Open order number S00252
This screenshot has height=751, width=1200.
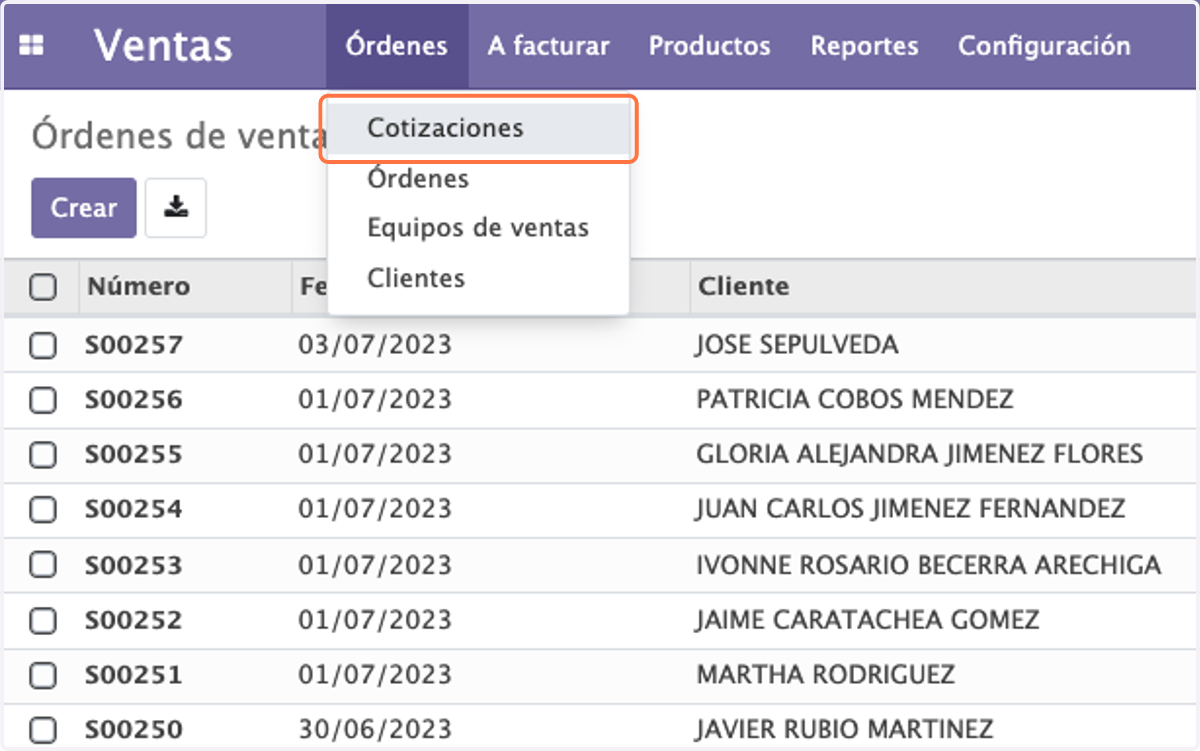[134, 620]
